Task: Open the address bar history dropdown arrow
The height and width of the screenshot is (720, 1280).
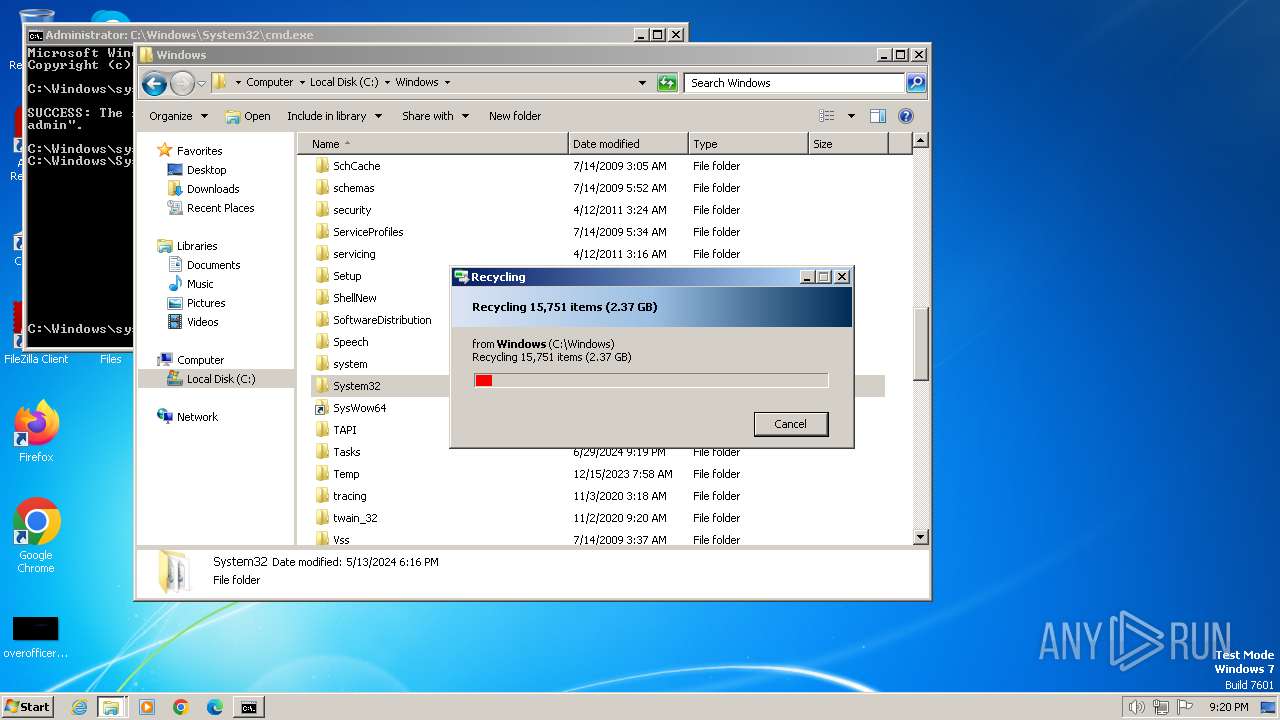Action: click(x=642, y=83)
